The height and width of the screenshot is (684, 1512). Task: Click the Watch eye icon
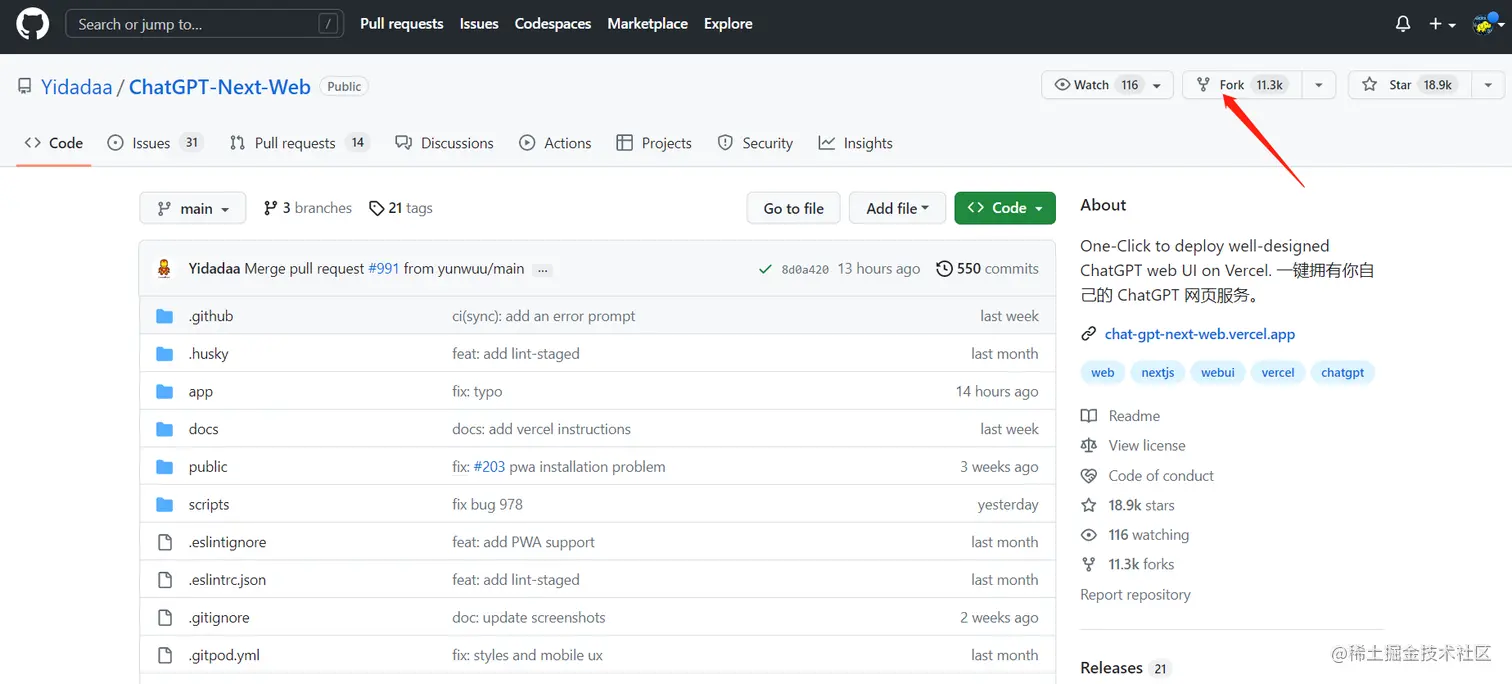point(1063,85)
